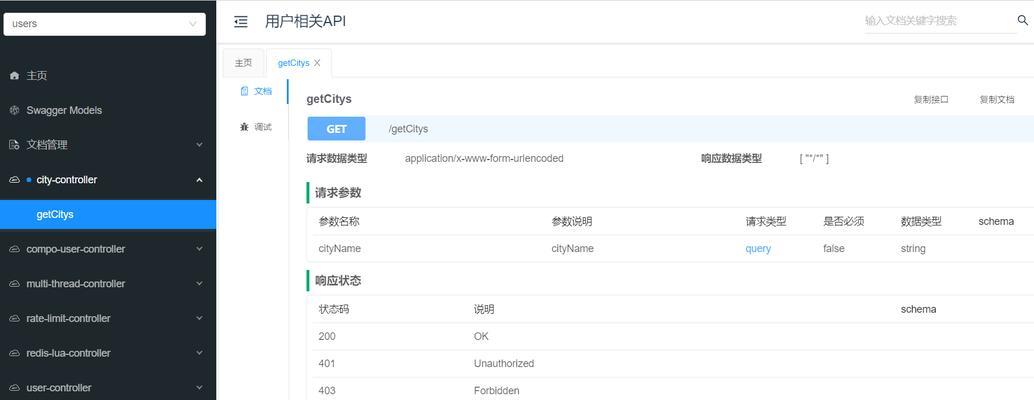Click the 是否必须 column header

843,221
